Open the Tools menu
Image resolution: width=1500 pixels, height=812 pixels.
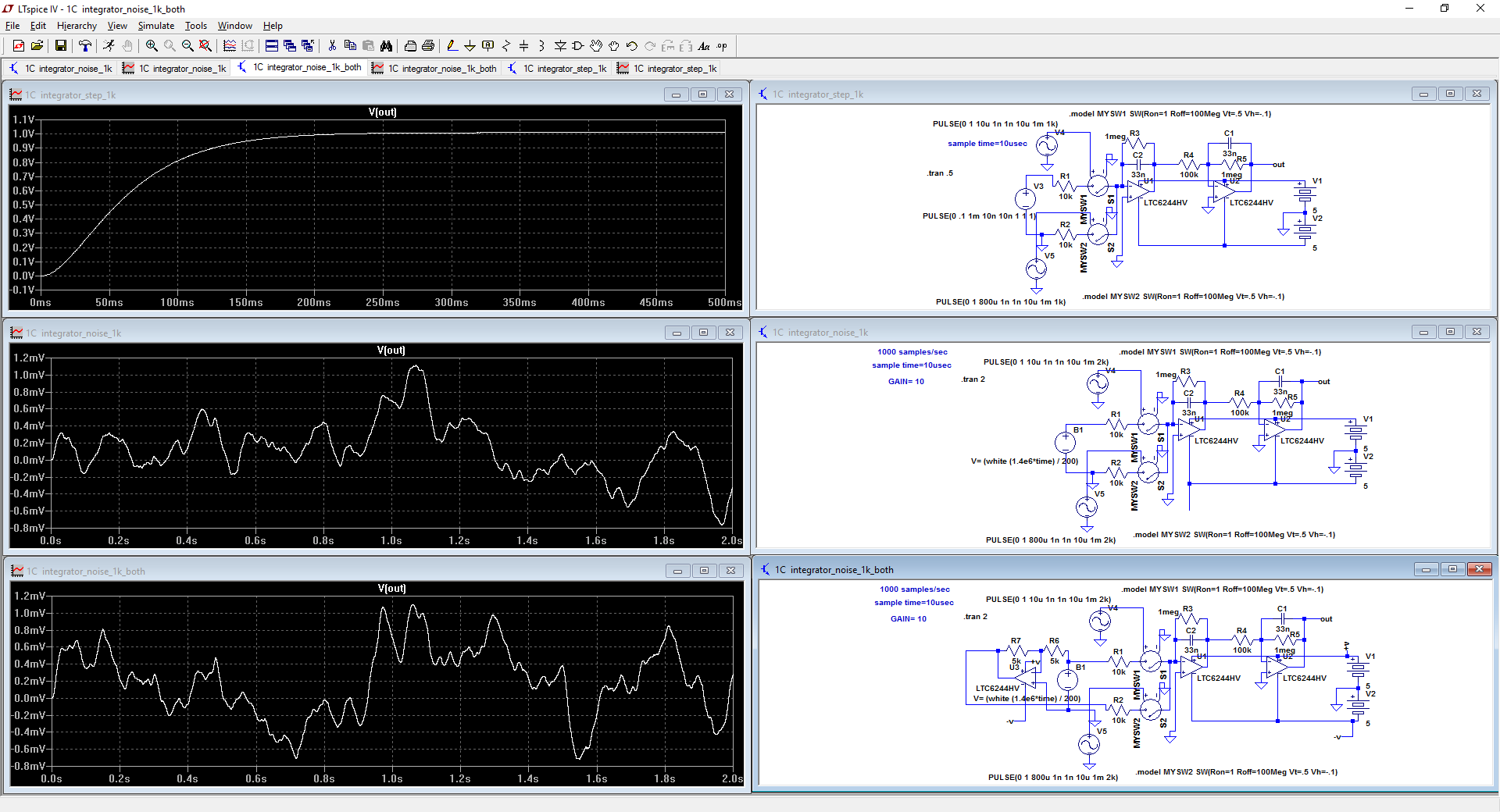[195, 26]
